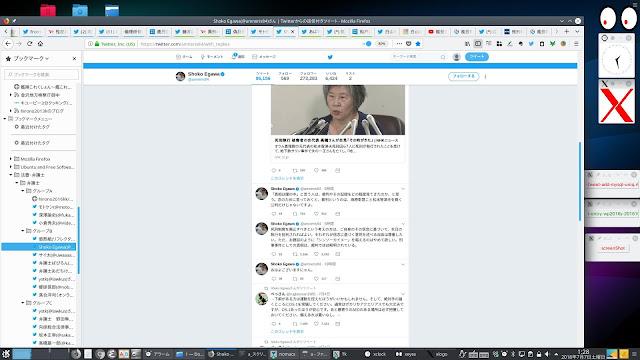Toggle the sidebar view toolbar icon
This screenshot has height=360, width=640.
pos(478,44)
